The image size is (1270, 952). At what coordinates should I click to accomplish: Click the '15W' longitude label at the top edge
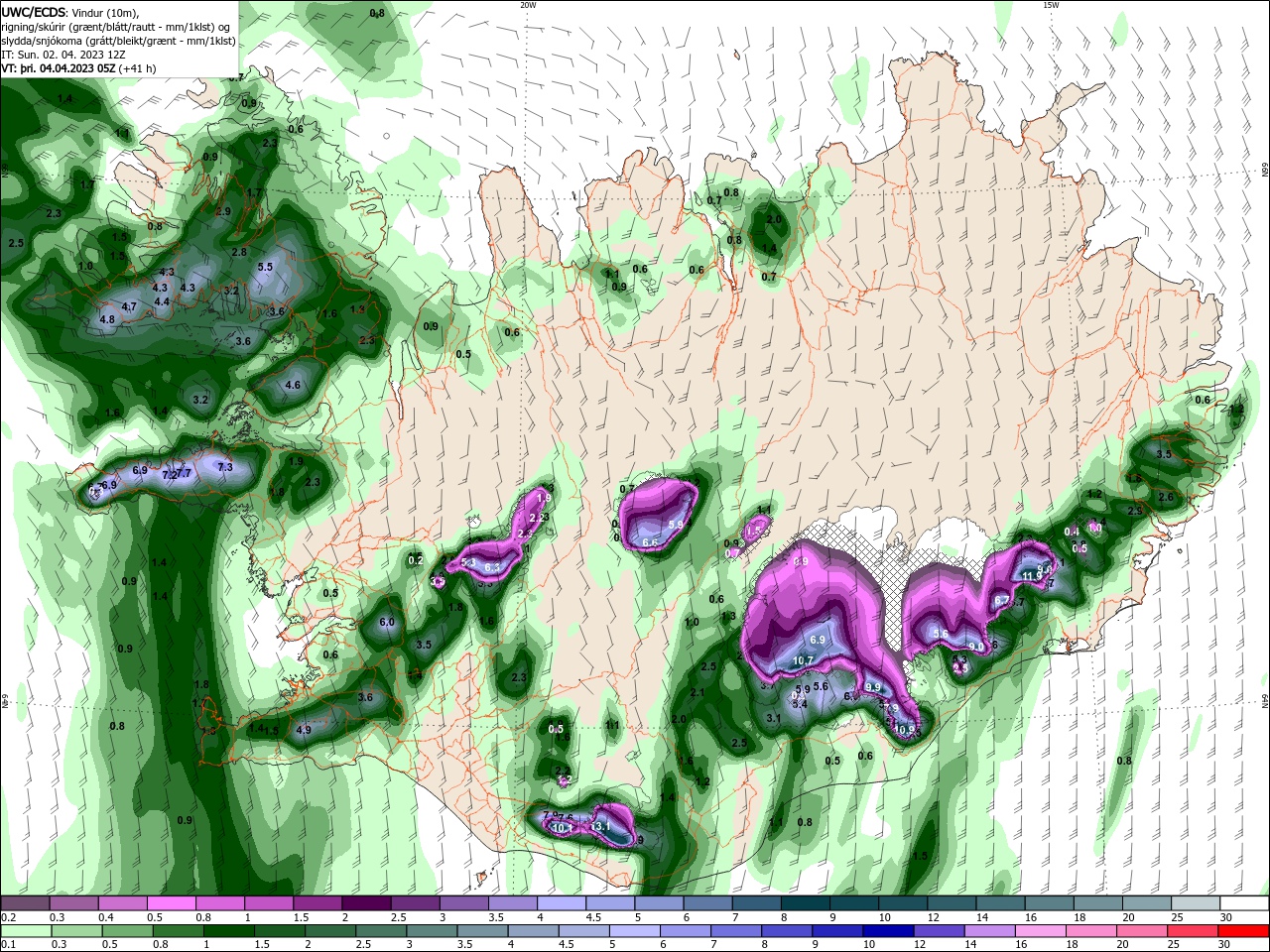[x=1051, y=5]
